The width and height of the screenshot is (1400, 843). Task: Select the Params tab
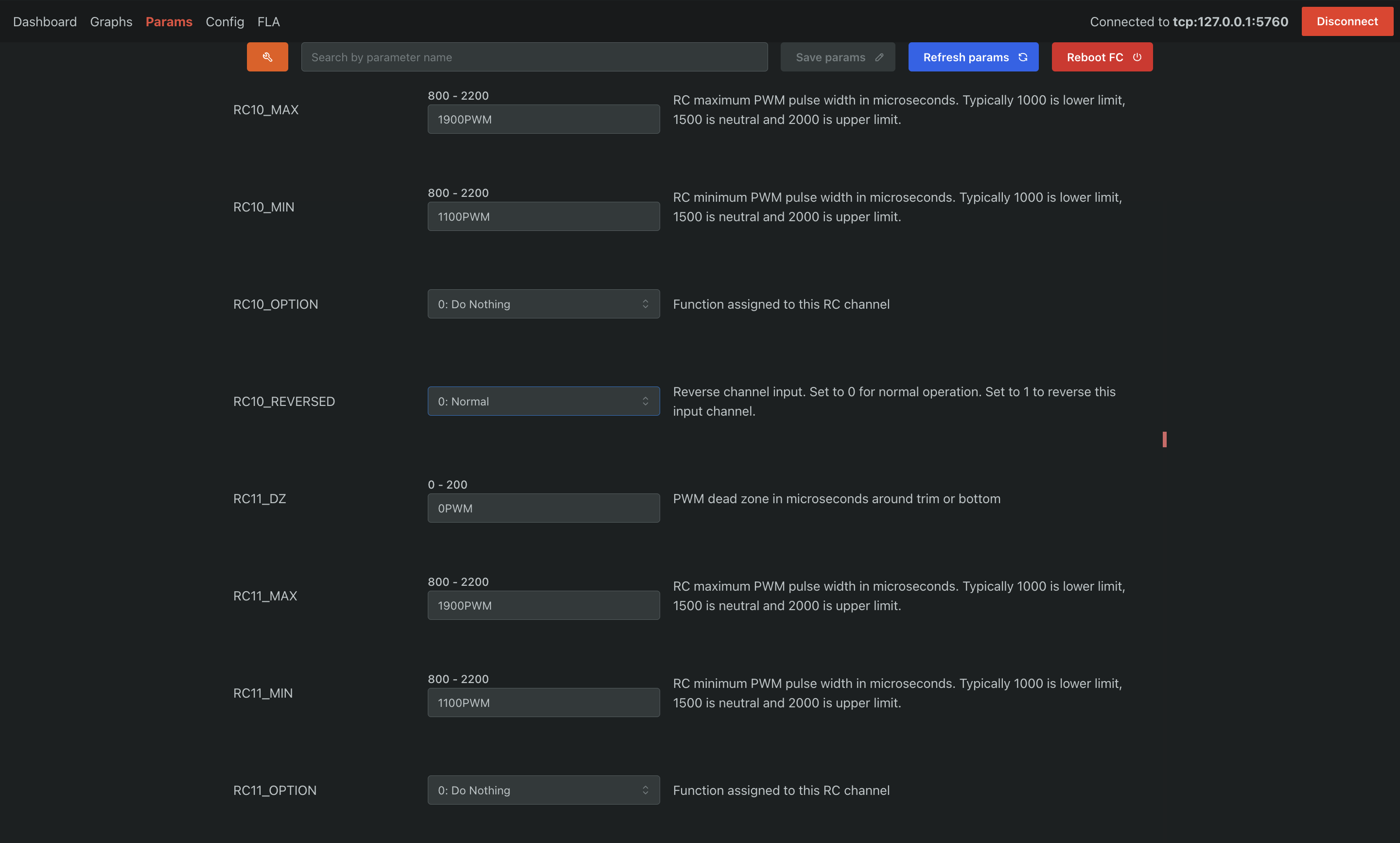pos(169,21)
